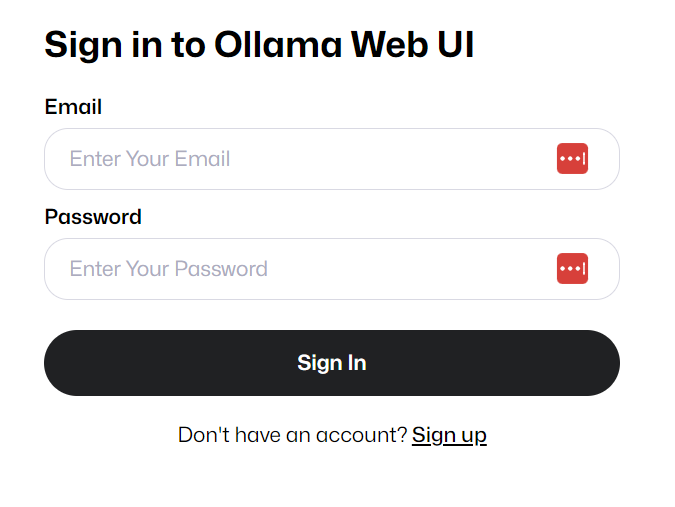Go to account registration via Sign up
This screenshot has height=507, width=675.
(449, 435)
